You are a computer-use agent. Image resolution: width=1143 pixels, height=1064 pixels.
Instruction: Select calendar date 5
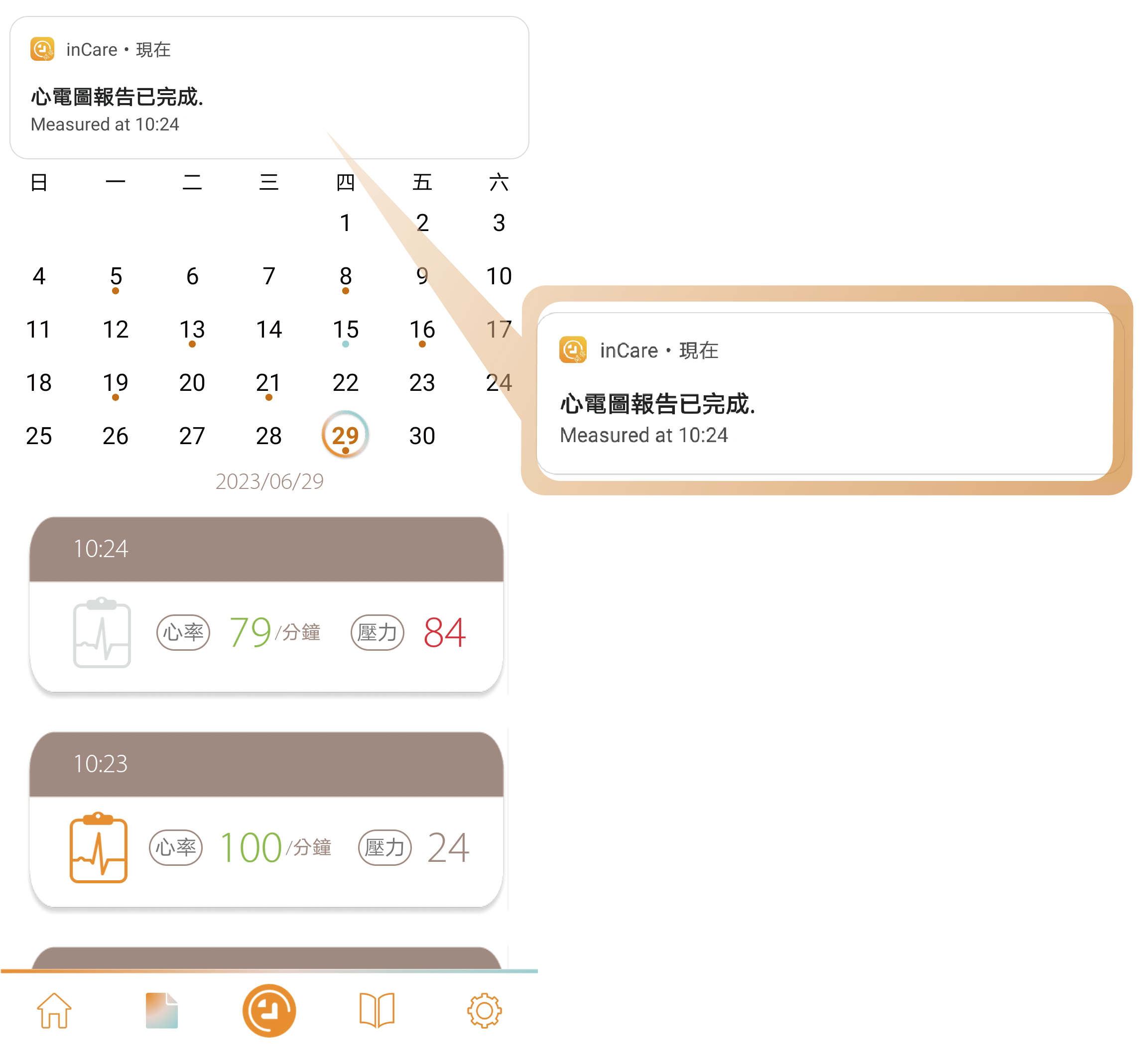(x=116, y=277)
